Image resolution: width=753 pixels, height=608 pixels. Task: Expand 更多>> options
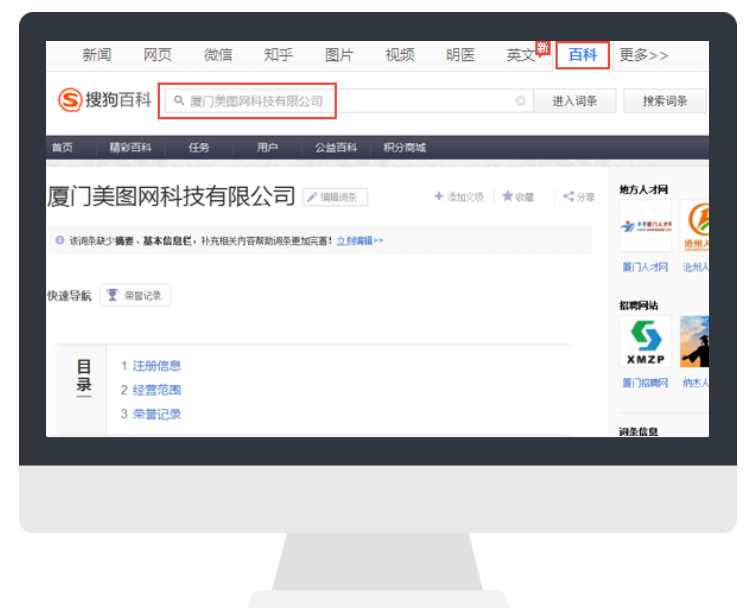pyautogui.click(x=644, y=55)
